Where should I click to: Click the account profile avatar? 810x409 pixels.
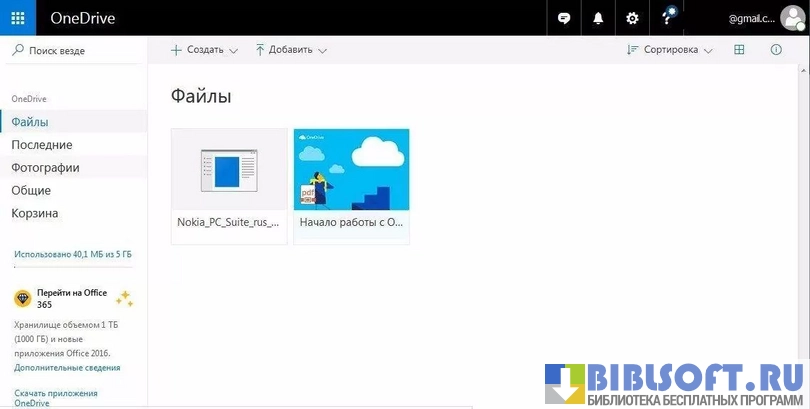(x=792, y=18)
